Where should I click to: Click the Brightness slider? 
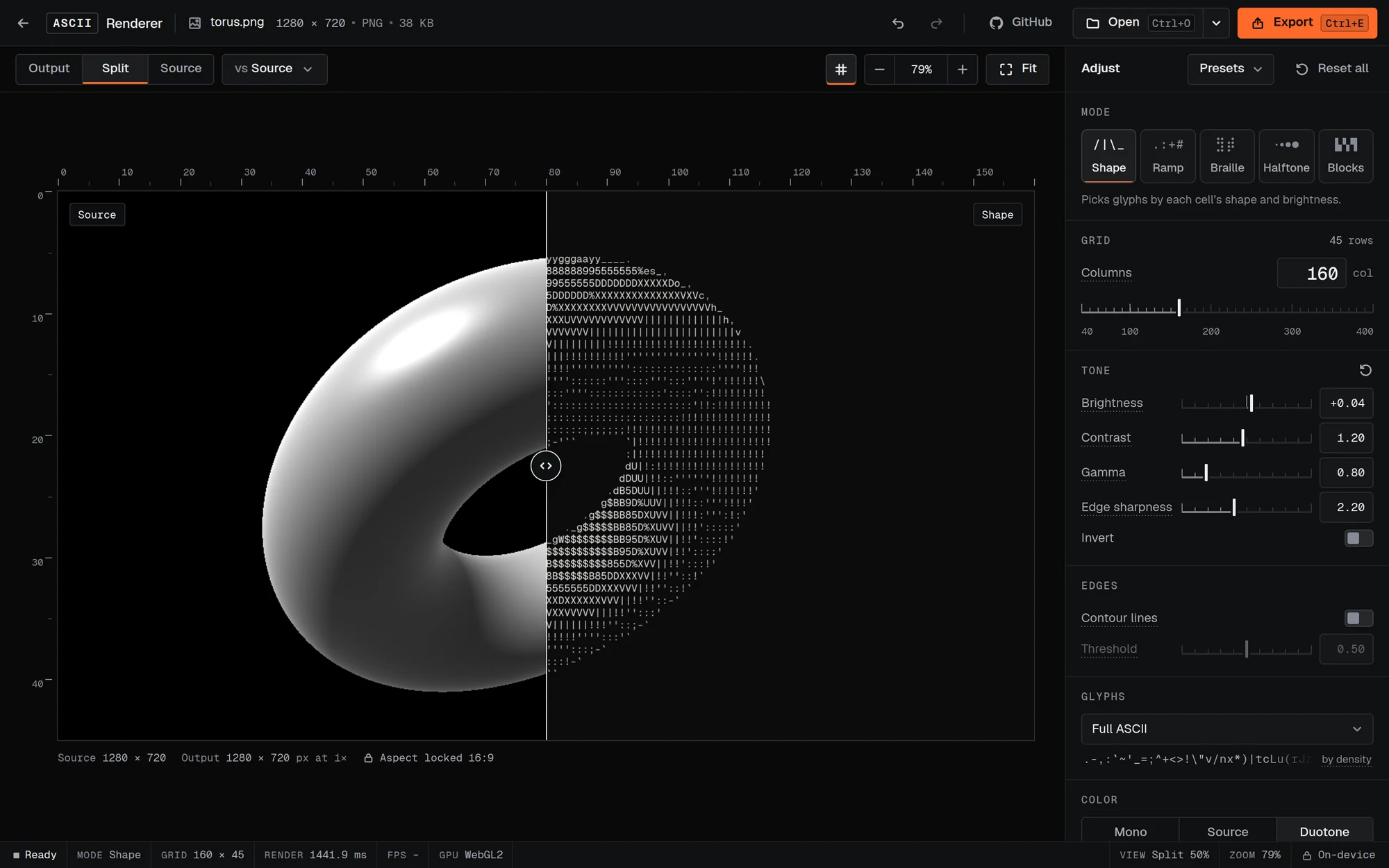tap(1246, 403)
